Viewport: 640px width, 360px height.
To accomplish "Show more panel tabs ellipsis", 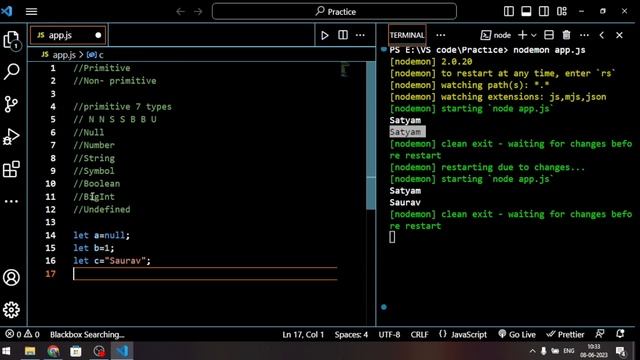I will pos(440,35).
